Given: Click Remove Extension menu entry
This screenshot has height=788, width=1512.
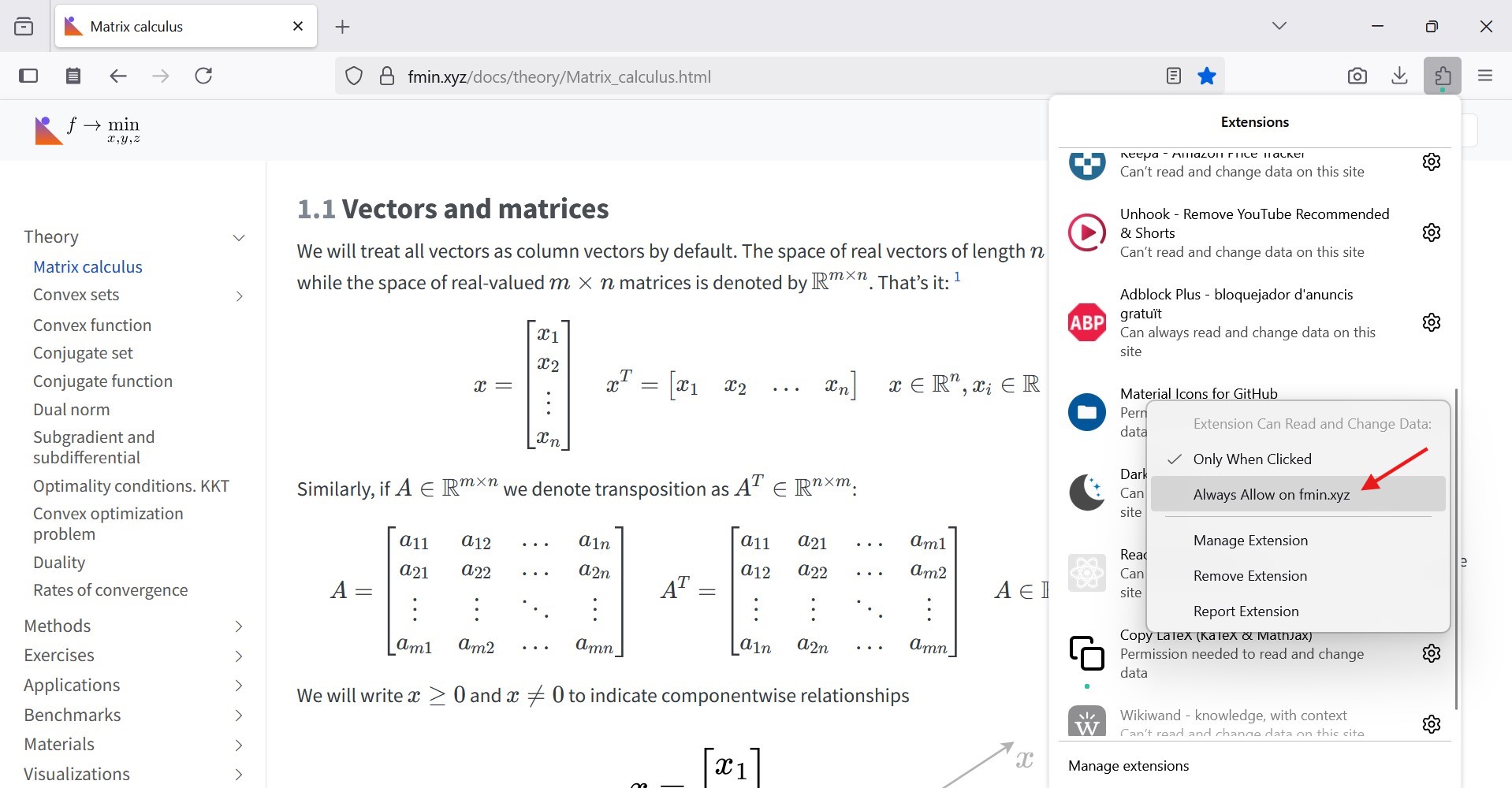Looking at the screenshot, I should [x=1249, y=576].
